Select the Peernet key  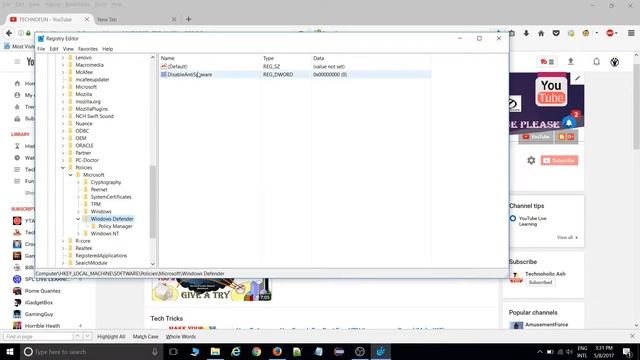pyautogui.click(x=99, y=190)
